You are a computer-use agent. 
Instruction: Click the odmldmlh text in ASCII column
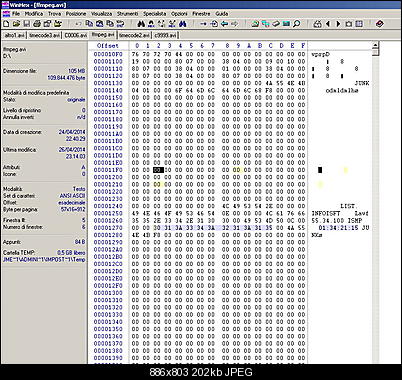pyautogui.click(x=342, y=91)
